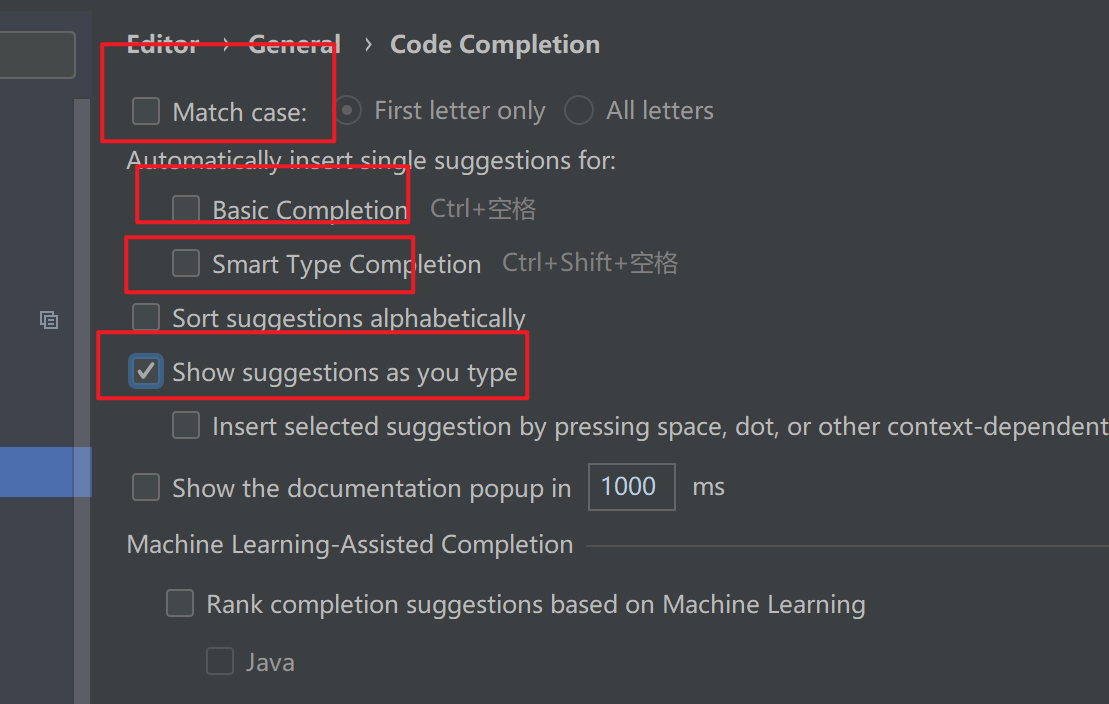Click the search box at top left

(x=38, y=54)
